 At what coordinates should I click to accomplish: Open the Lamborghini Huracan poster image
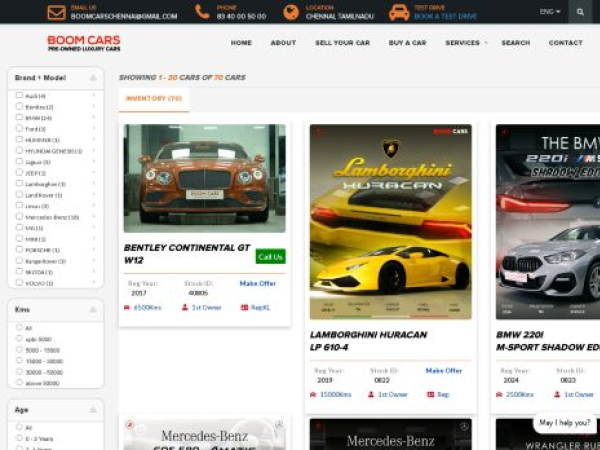click(x=391, y=222)
